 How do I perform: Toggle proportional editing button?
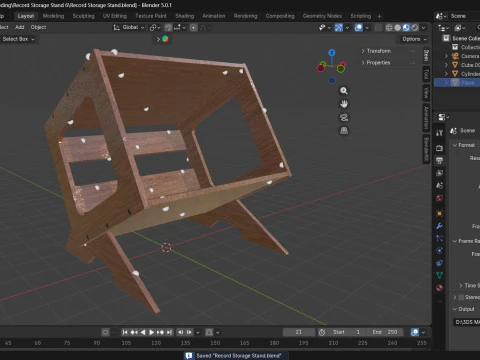tap(193, 27)
